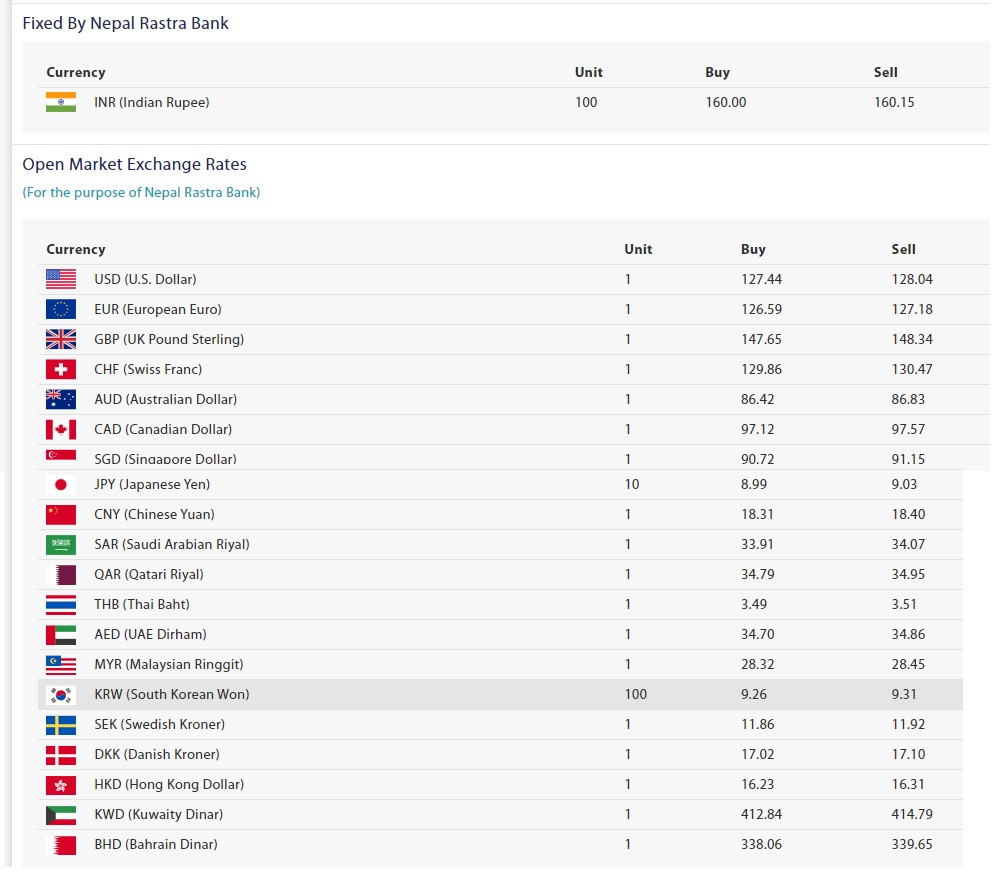Click the Thailand flag icon
Image resolution: width=1002 pixels, height=880 pixels.
click(x=61, y=605)
